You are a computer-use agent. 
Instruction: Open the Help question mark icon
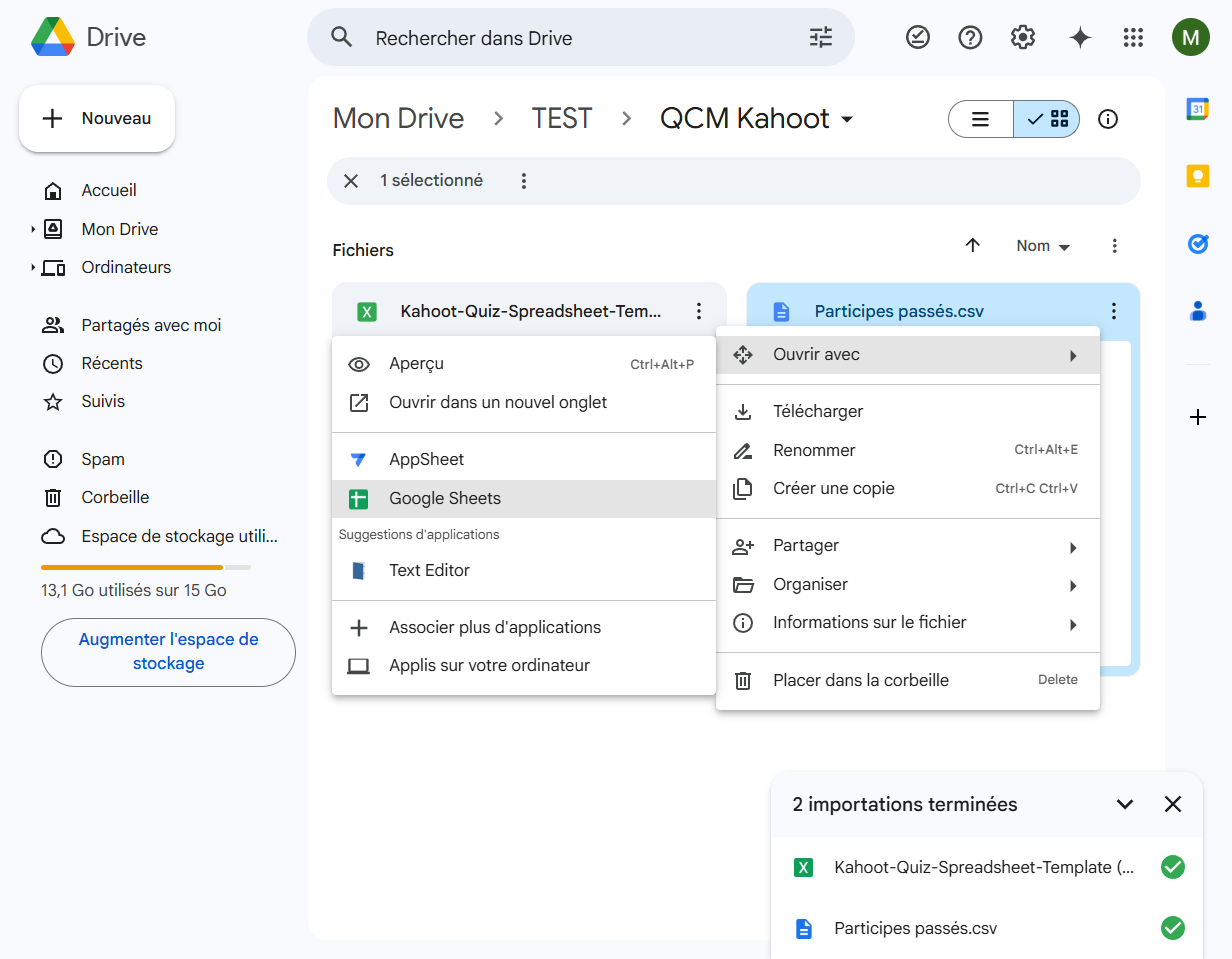point(970,38)
